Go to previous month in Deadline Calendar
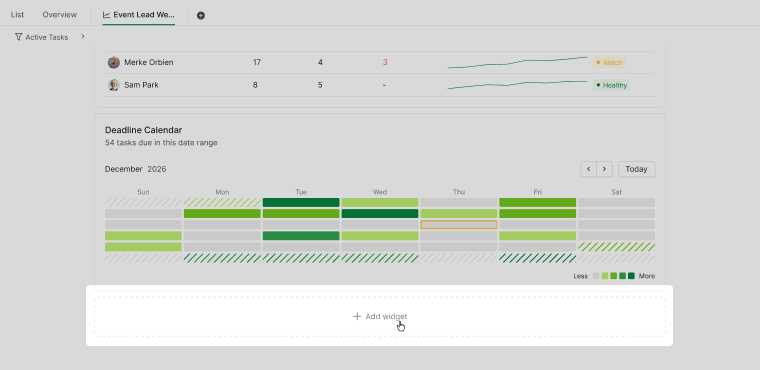The image size is (760, 370). point(589,169)
